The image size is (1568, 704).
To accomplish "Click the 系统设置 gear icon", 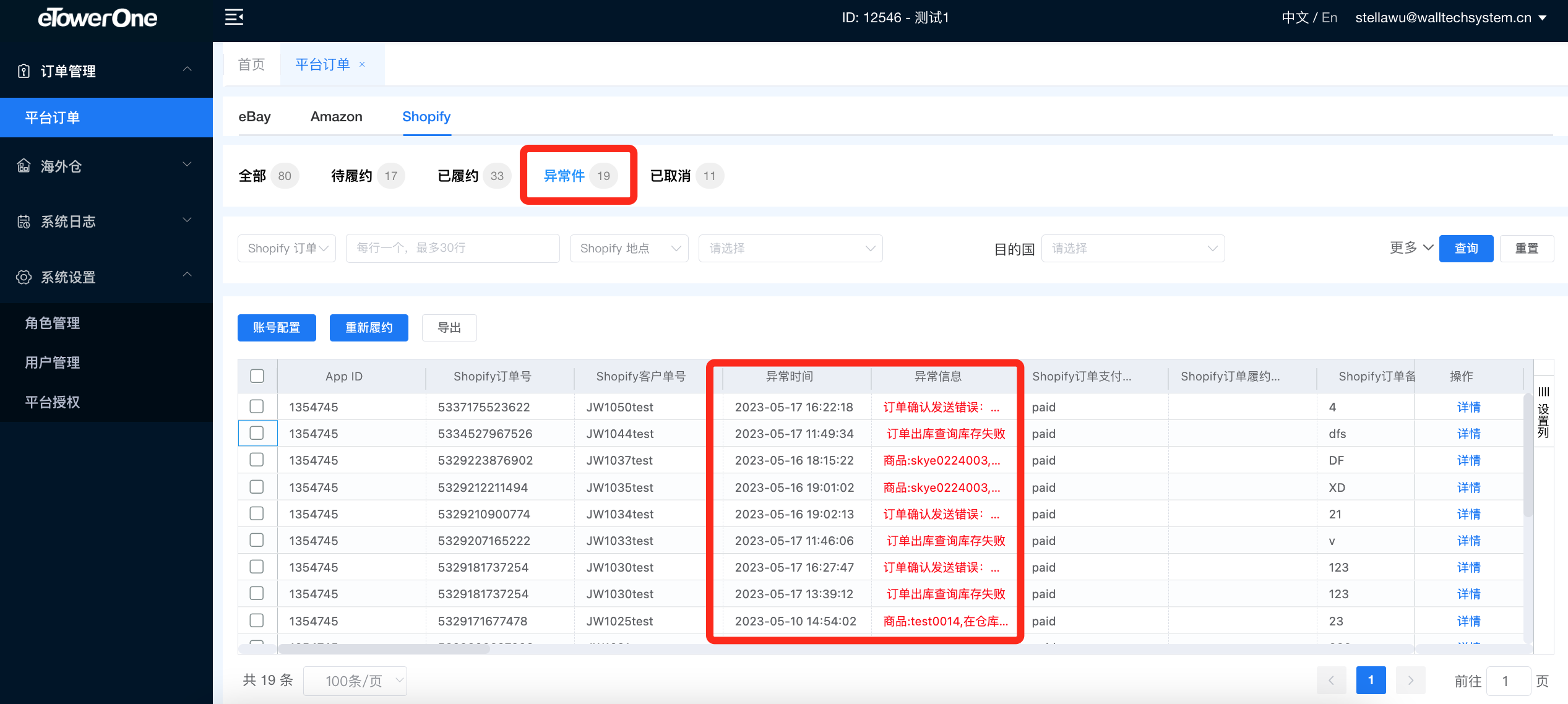I will 24,277.
